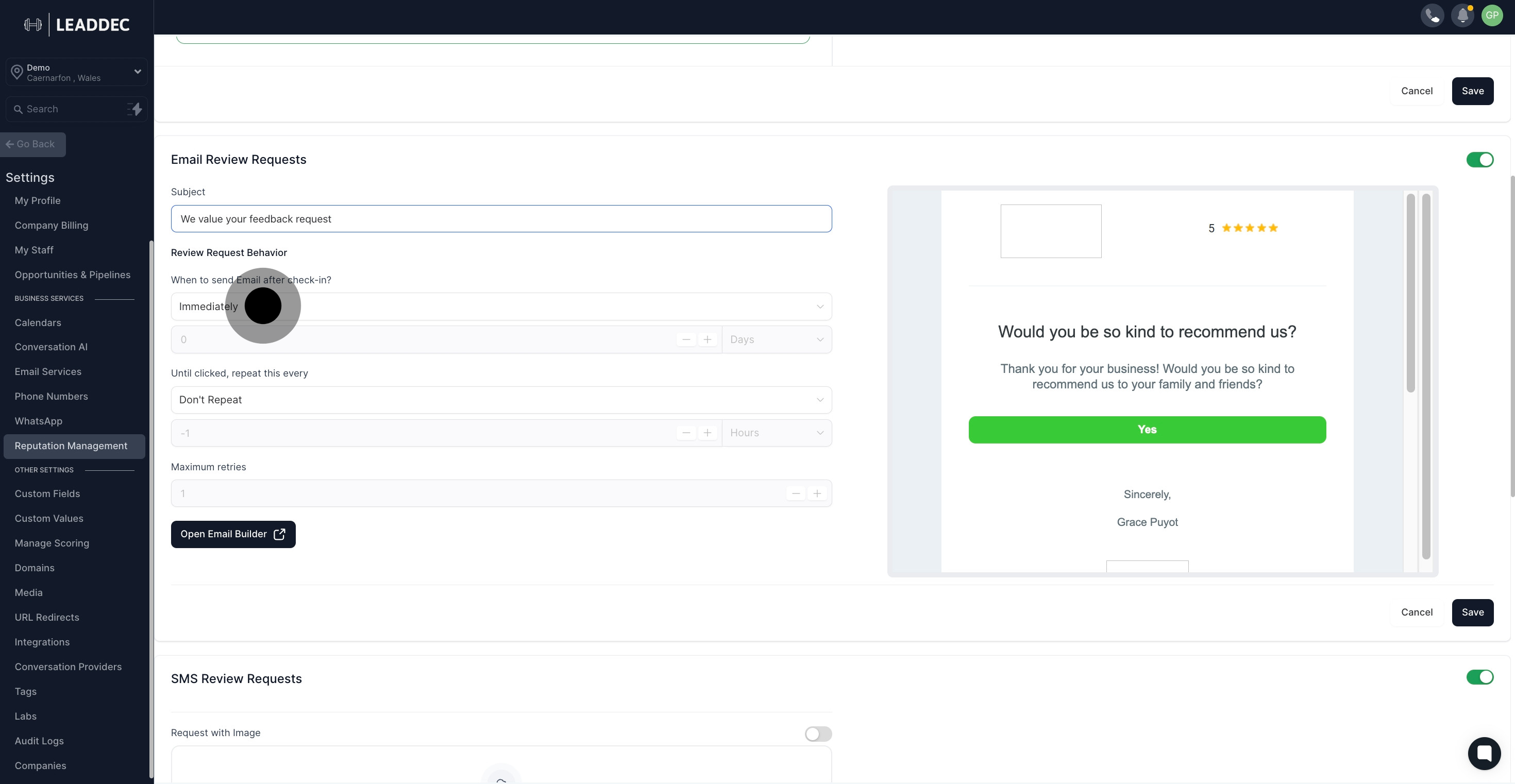This screenshot has height=784, width=1515.
Task: Save the Email Review Requests section
Action: (1472, 612)
